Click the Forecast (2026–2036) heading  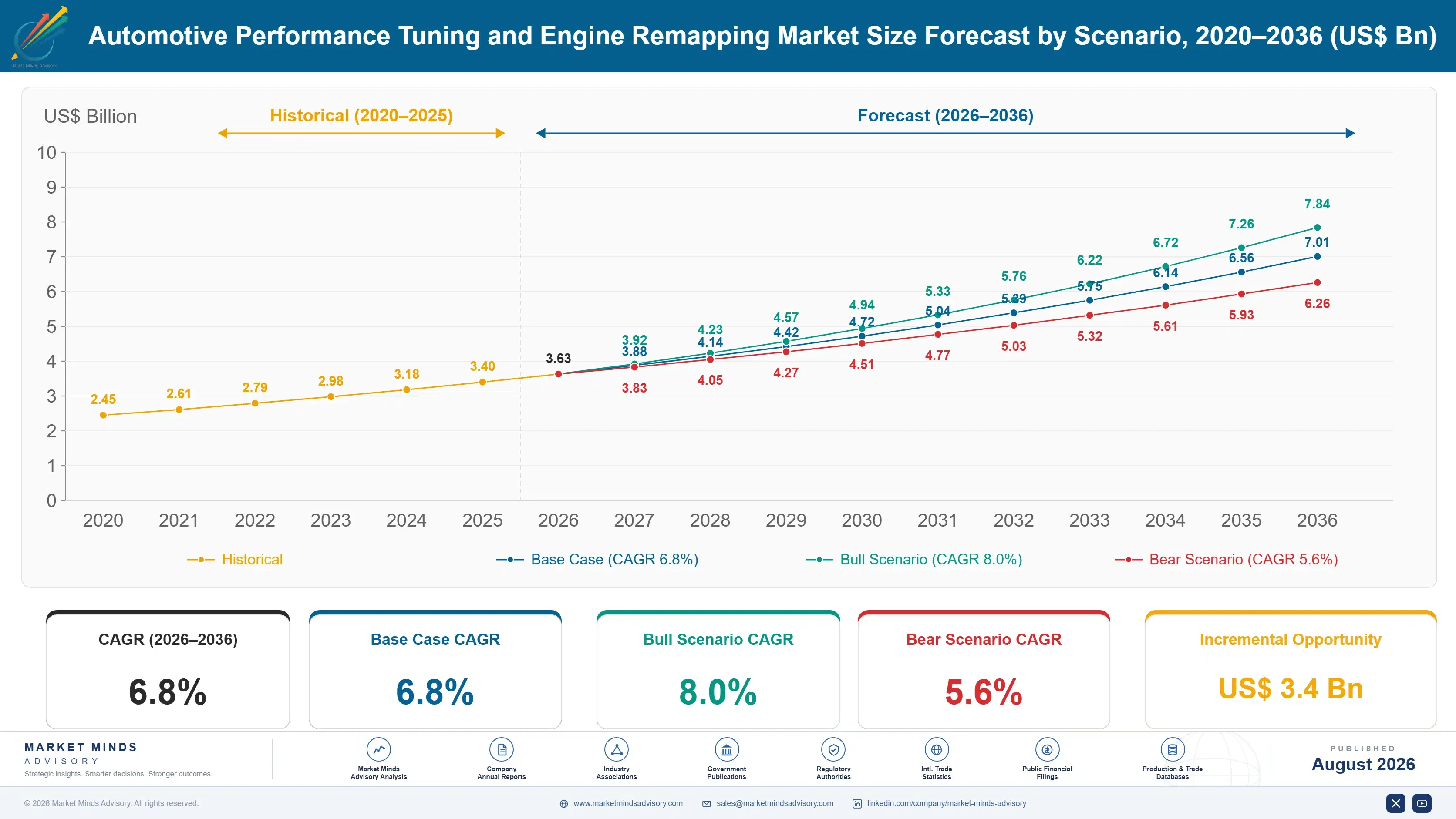(x=946, y=115)
